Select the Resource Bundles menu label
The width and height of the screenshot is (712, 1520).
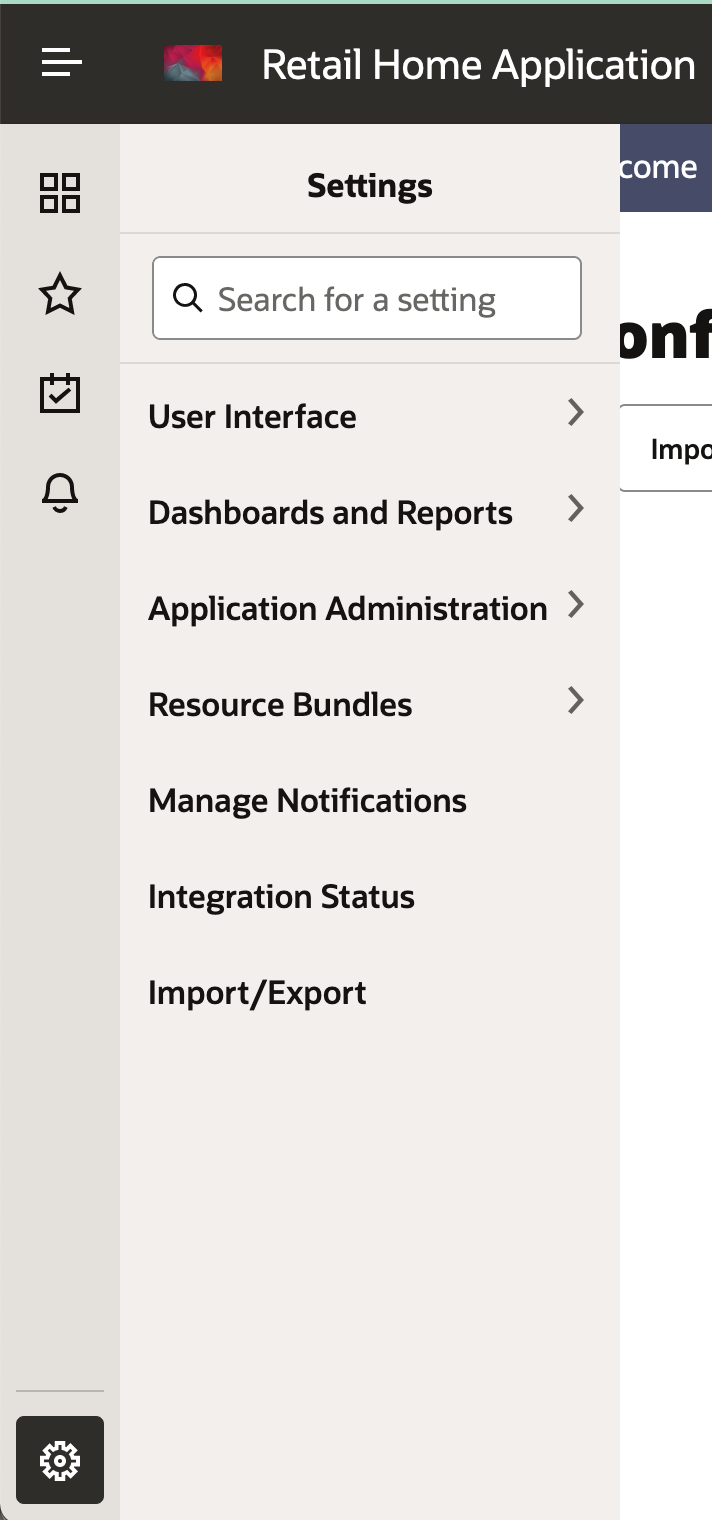click(280, 705)
